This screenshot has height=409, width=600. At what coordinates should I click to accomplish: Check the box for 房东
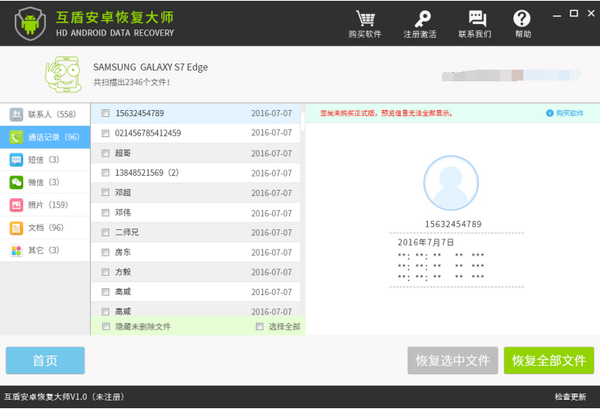(x=105, y=252)
